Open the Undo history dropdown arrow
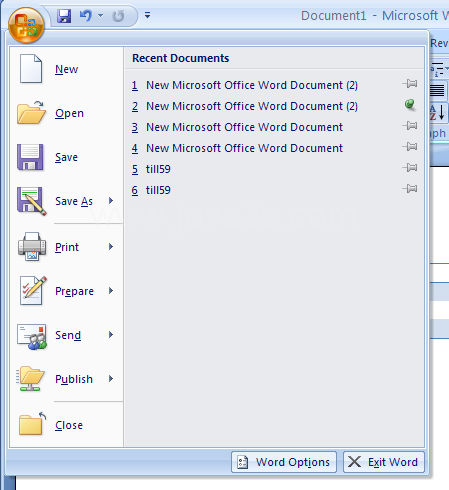449x490 pixels. 100,15
